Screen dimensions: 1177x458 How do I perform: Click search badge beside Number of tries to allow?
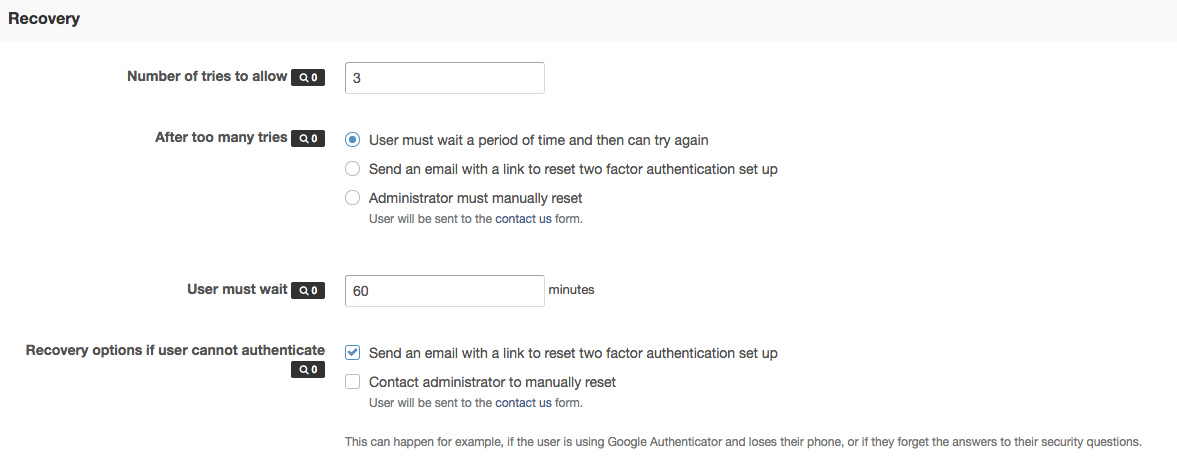(308, 77)
